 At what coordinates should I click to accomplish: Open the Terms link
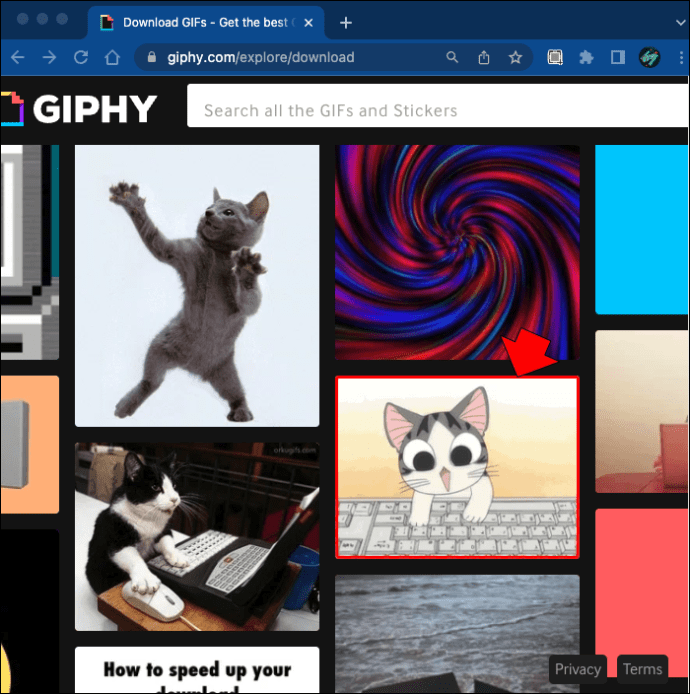642,669
